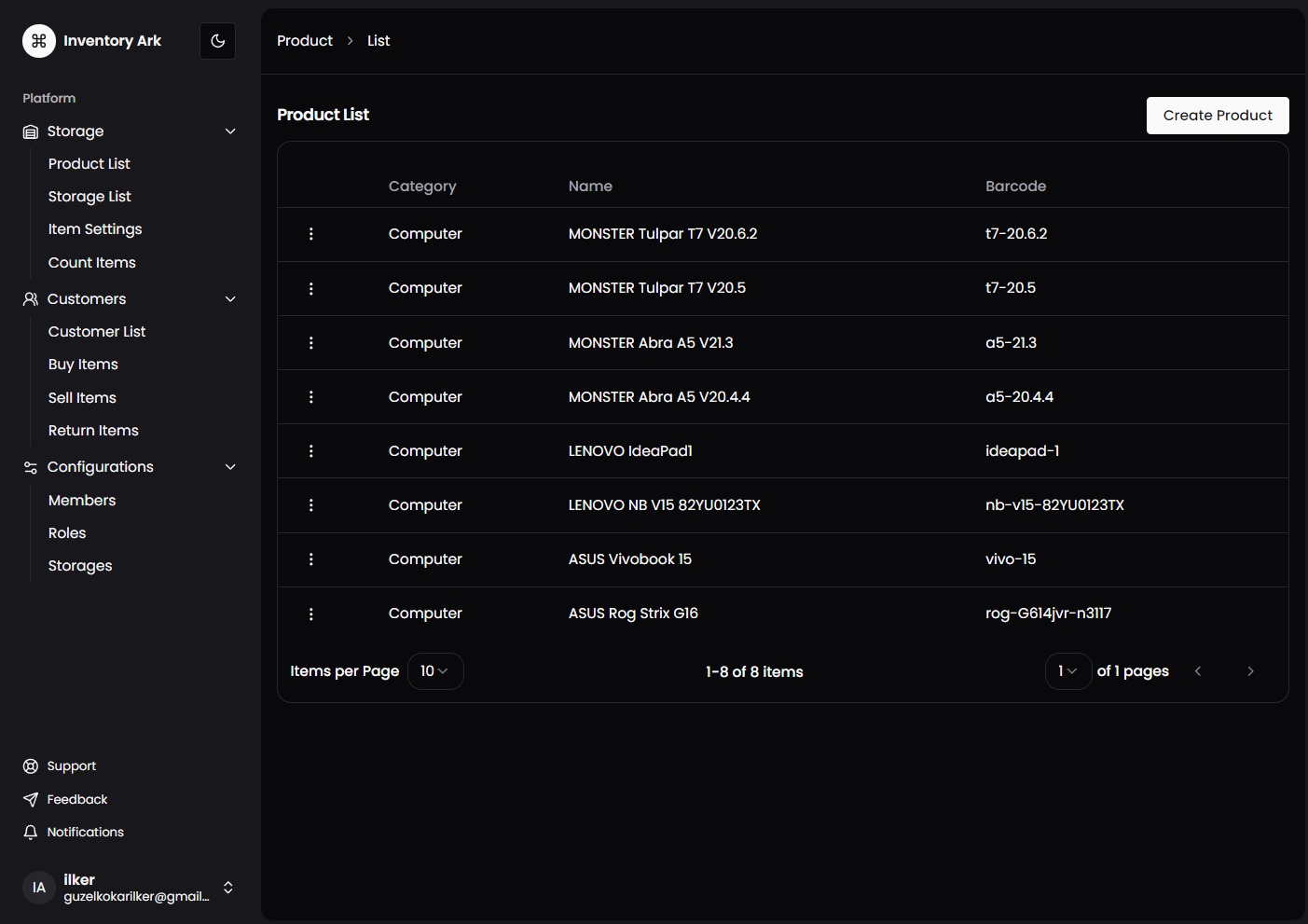Open Product List in sidebar
The image size is (1308, 924).
pyautogui.click(x=89, y=164)
